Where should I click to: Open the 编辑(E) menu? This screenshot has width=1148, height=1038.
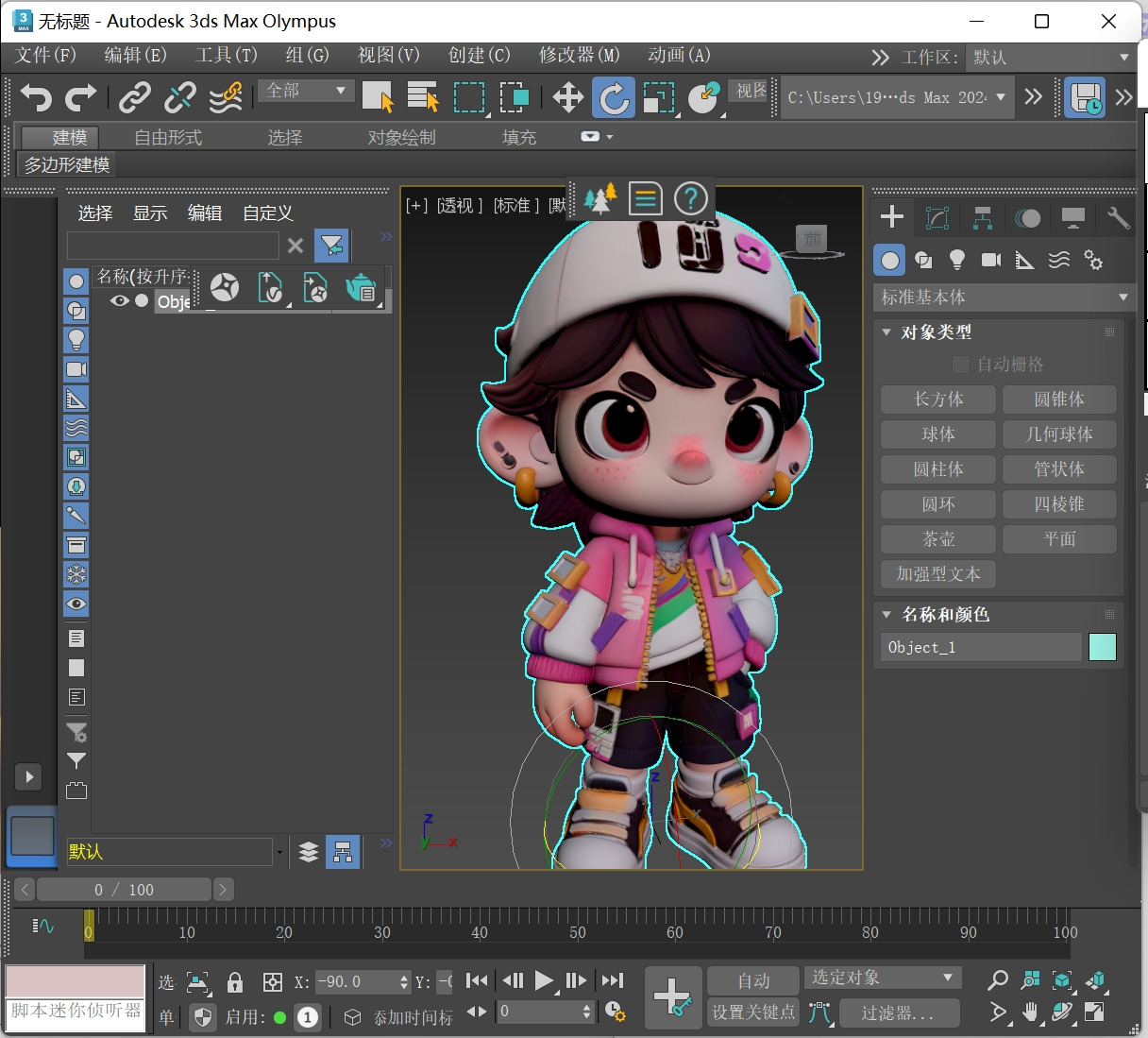(x=135, y=55)
